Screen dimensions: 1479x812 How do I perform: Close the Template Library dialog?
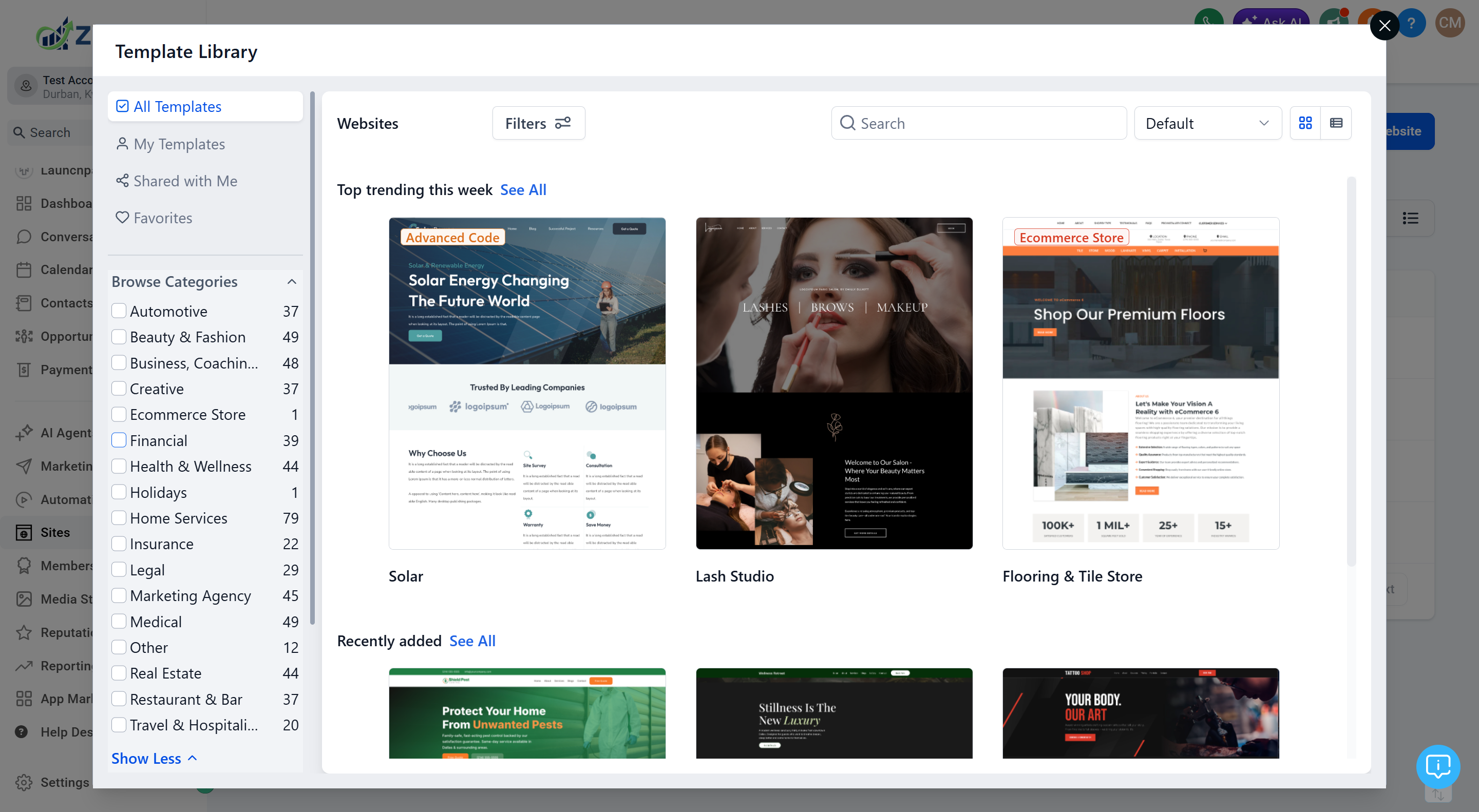coord(1385,26)
